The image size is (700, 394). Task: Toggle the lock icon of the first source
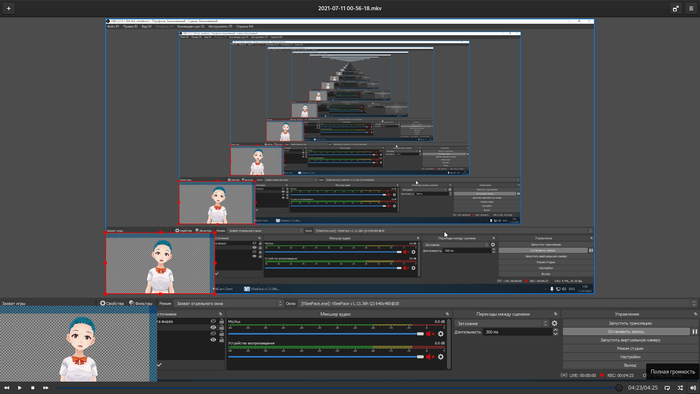pos(221,321)
